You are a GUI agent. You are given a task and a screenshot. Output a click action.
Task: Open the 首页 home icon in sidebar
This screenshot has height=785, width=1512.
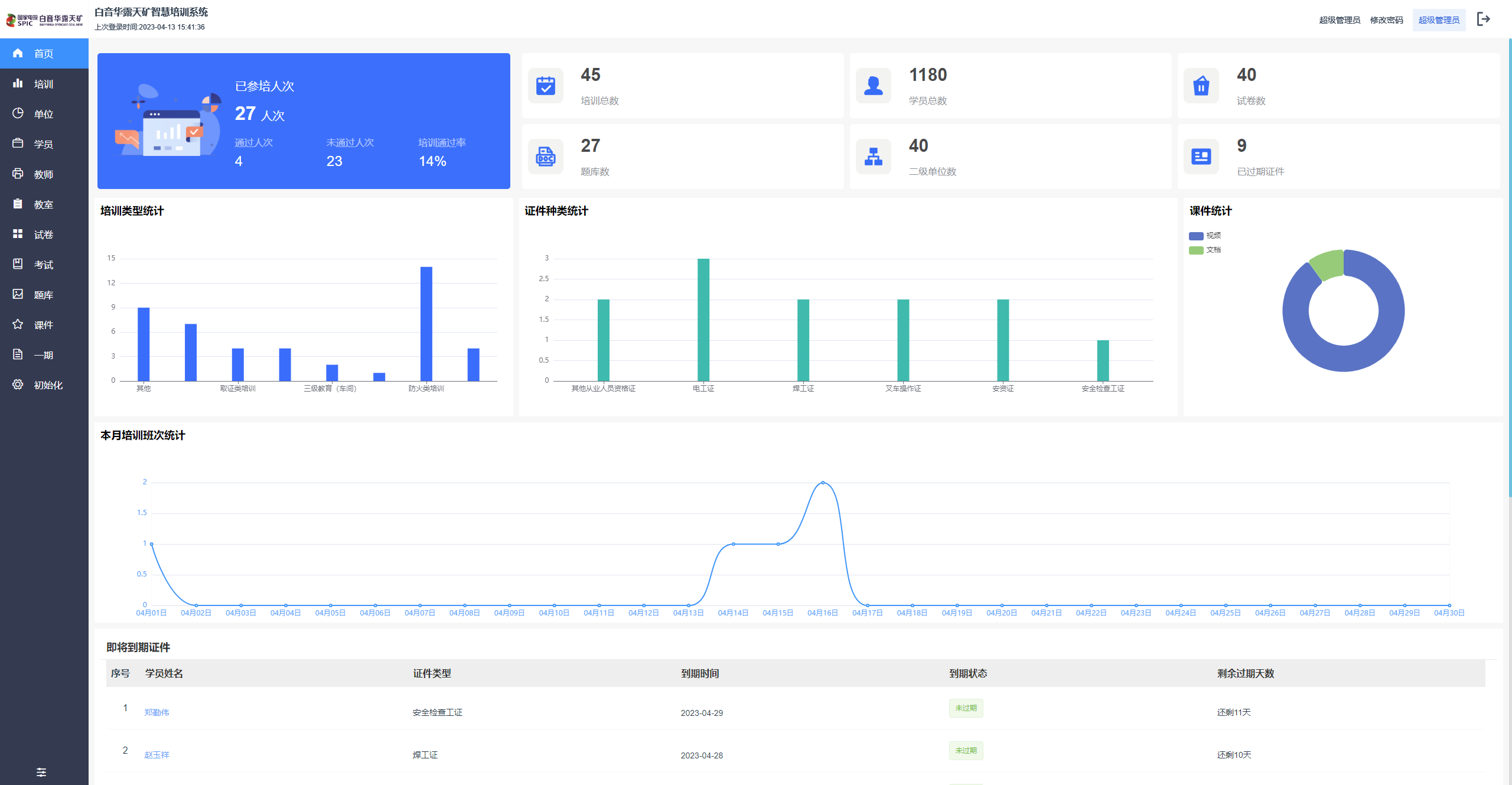tap(18, 53)
